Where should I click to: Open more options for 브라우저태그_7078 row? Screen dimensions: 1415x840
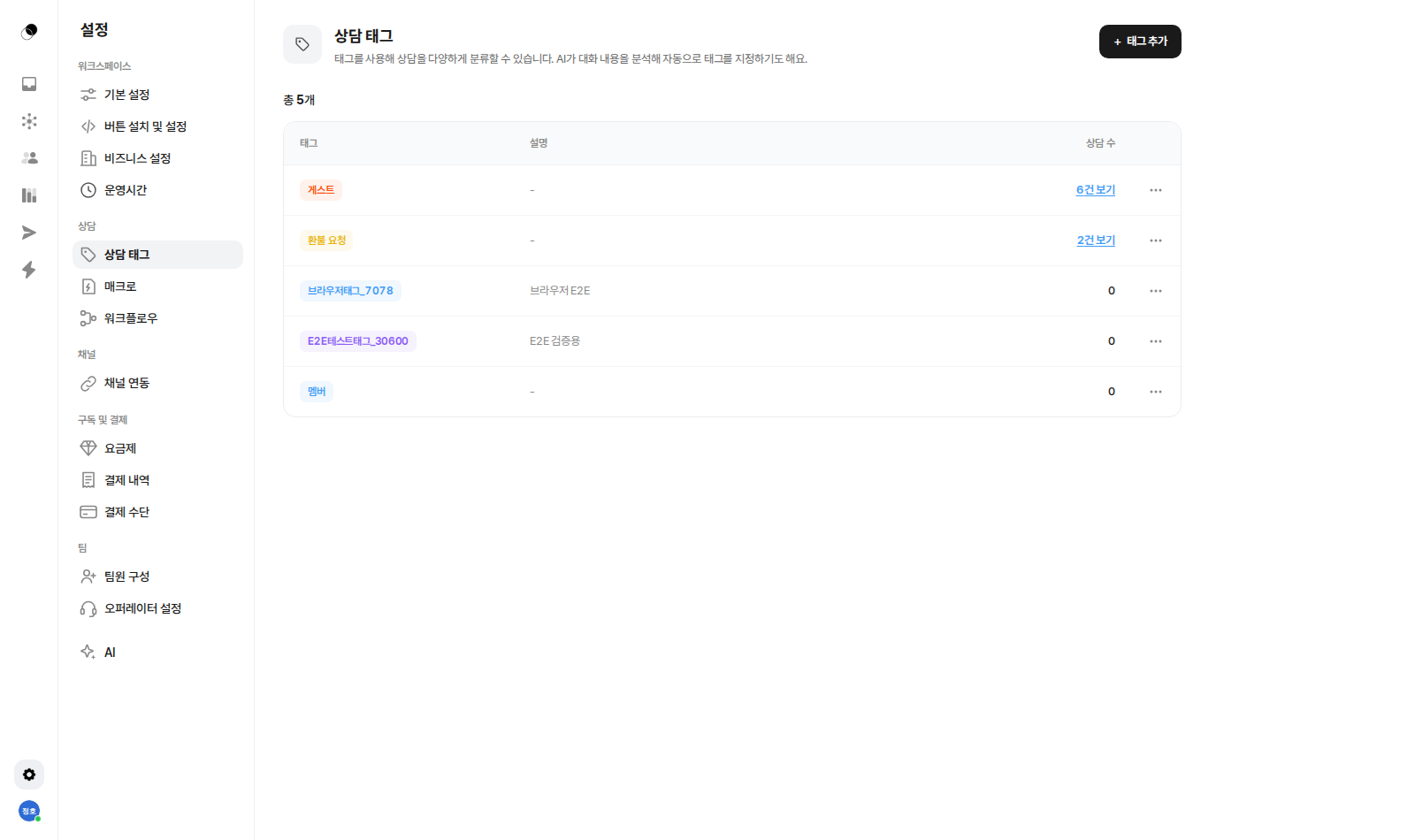tap(1156, 291)
